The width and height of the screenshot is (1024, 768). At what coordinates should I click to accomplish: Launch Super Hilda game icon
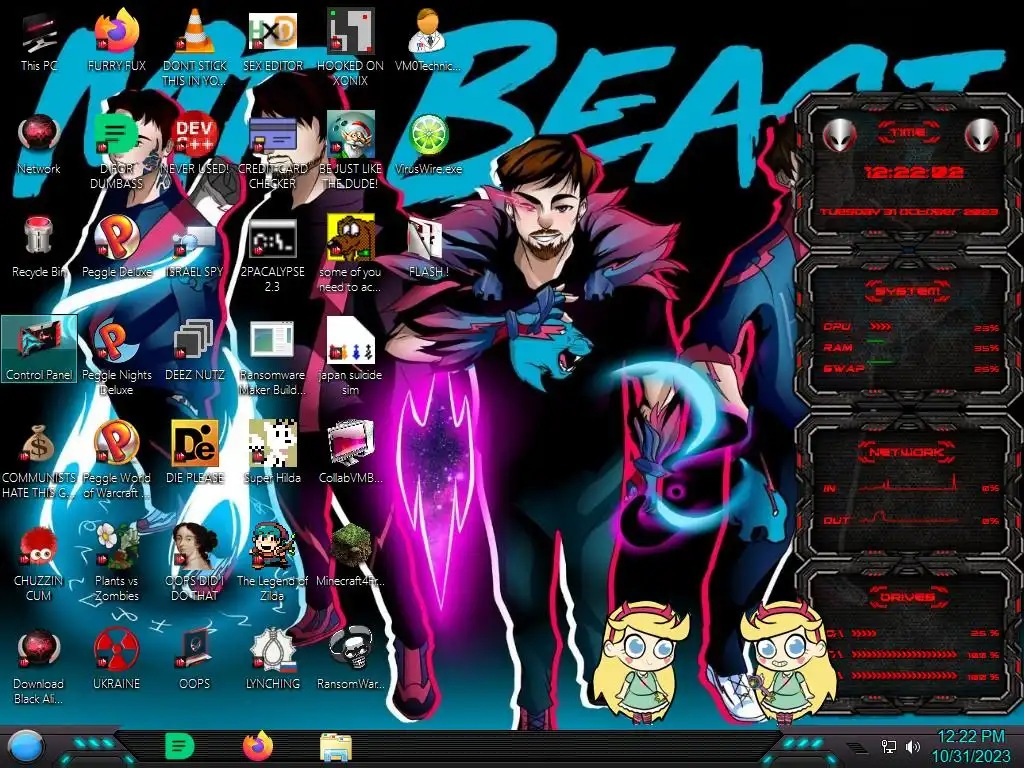coord(272,453)
